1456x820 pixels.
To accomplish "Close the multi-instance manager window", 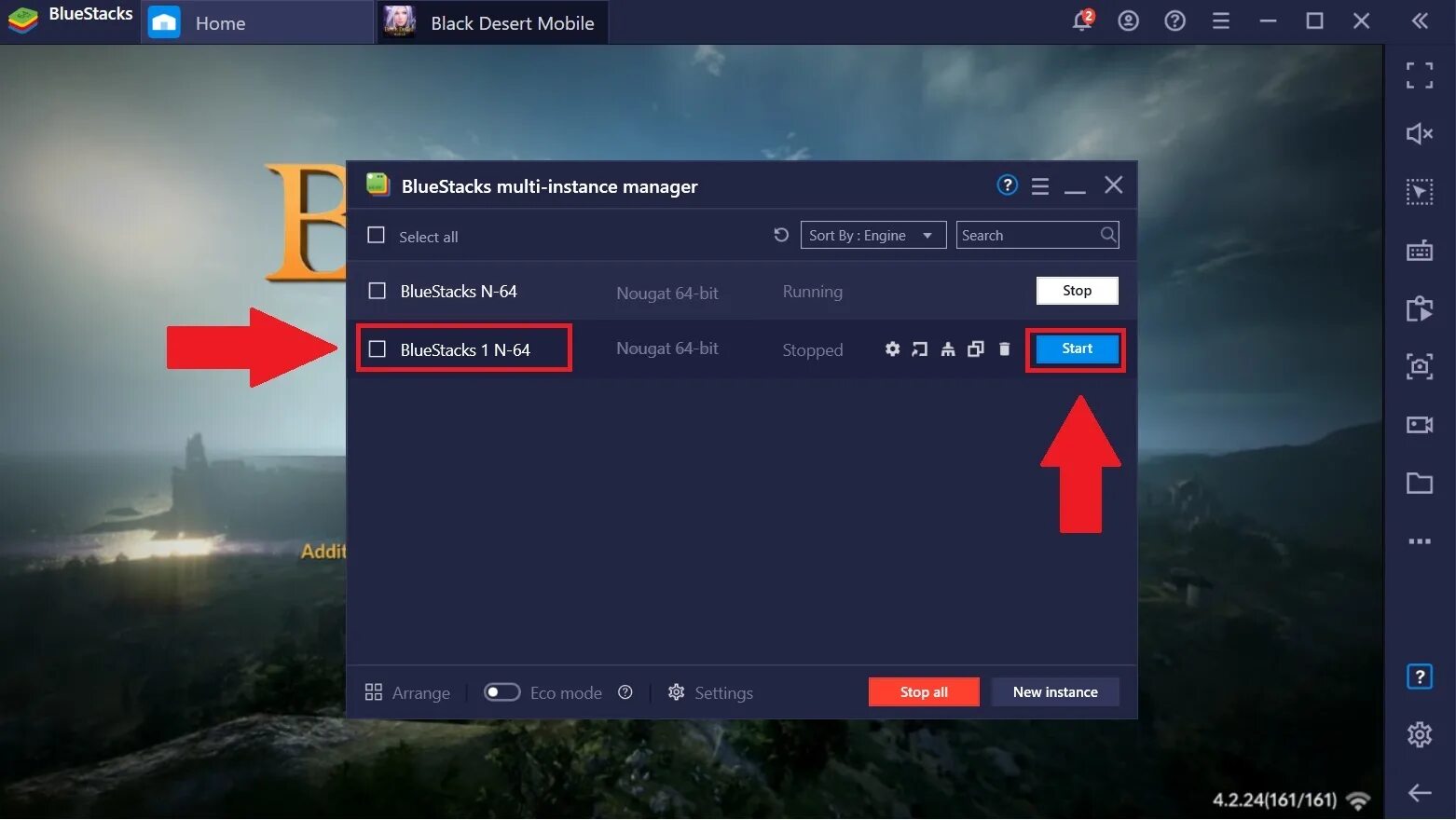I will point(1113,184).
